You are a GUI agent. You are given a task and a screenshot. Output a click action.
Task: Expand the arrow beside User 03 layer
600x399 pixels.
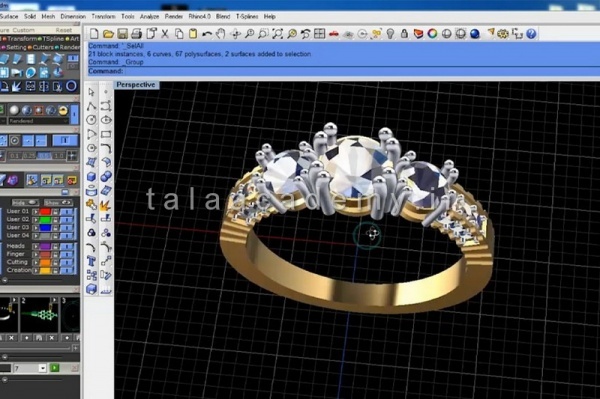pyautogui.click(x=36, y=228)
